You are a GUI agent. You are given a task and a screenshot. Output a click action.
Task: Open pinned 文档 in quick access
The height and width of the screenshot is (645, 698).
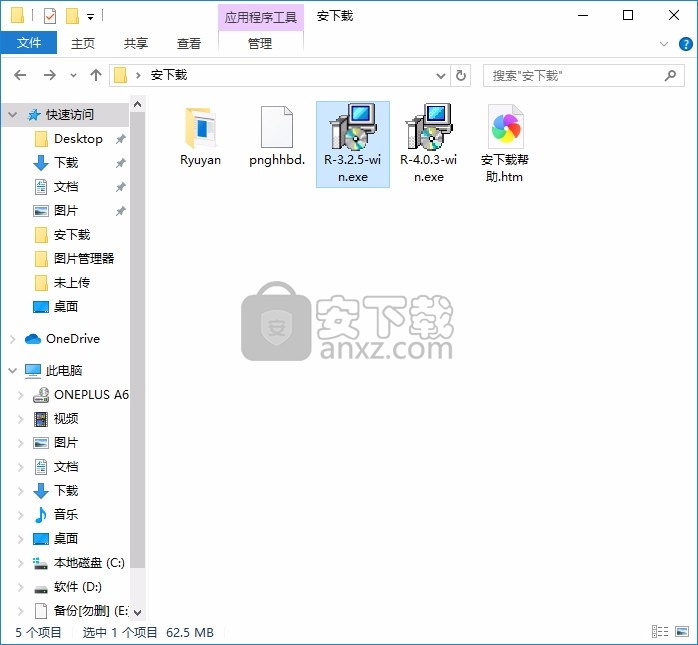pos(68,187)
